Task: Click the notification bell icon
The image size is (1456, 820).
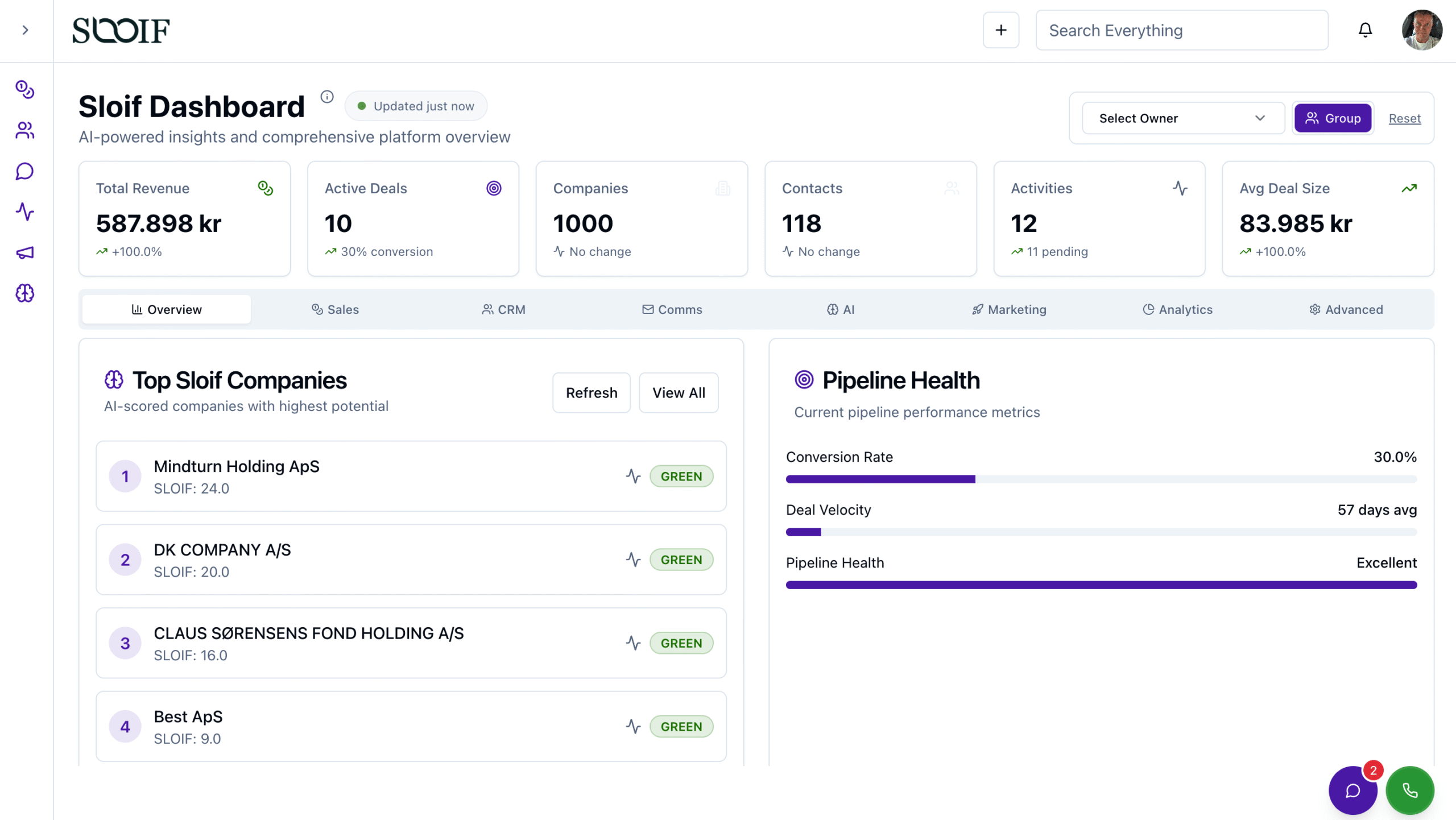Action: [x=1365, y=30]
